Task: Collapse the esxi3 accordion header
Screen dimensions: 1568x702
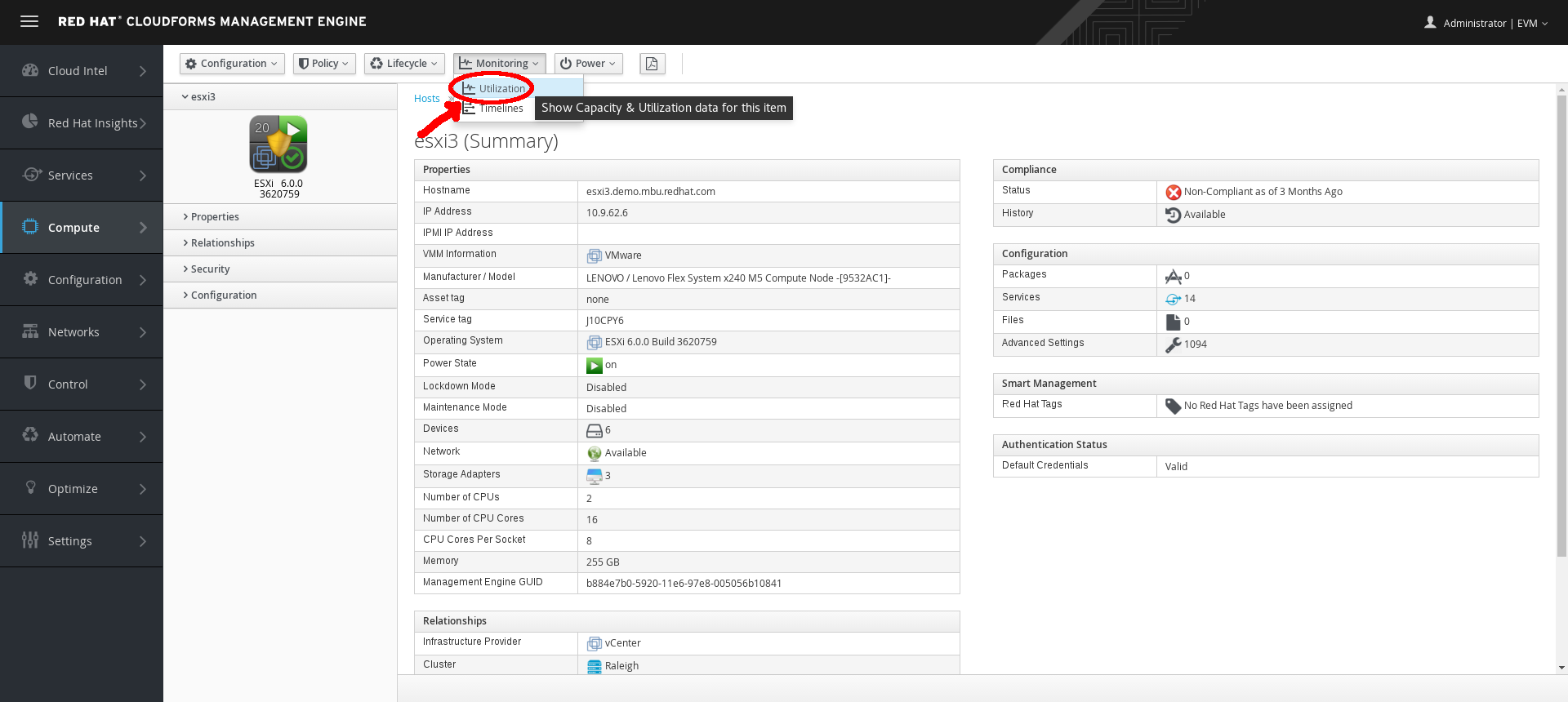Action: pos(280,96)
